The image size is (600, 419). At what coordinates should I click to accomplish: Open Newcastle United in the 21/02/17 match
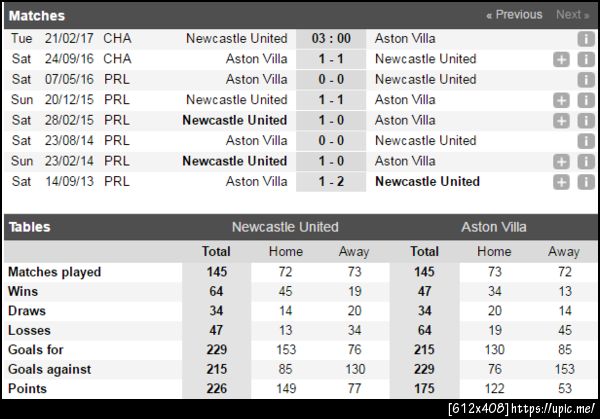[x=236, y=39]
